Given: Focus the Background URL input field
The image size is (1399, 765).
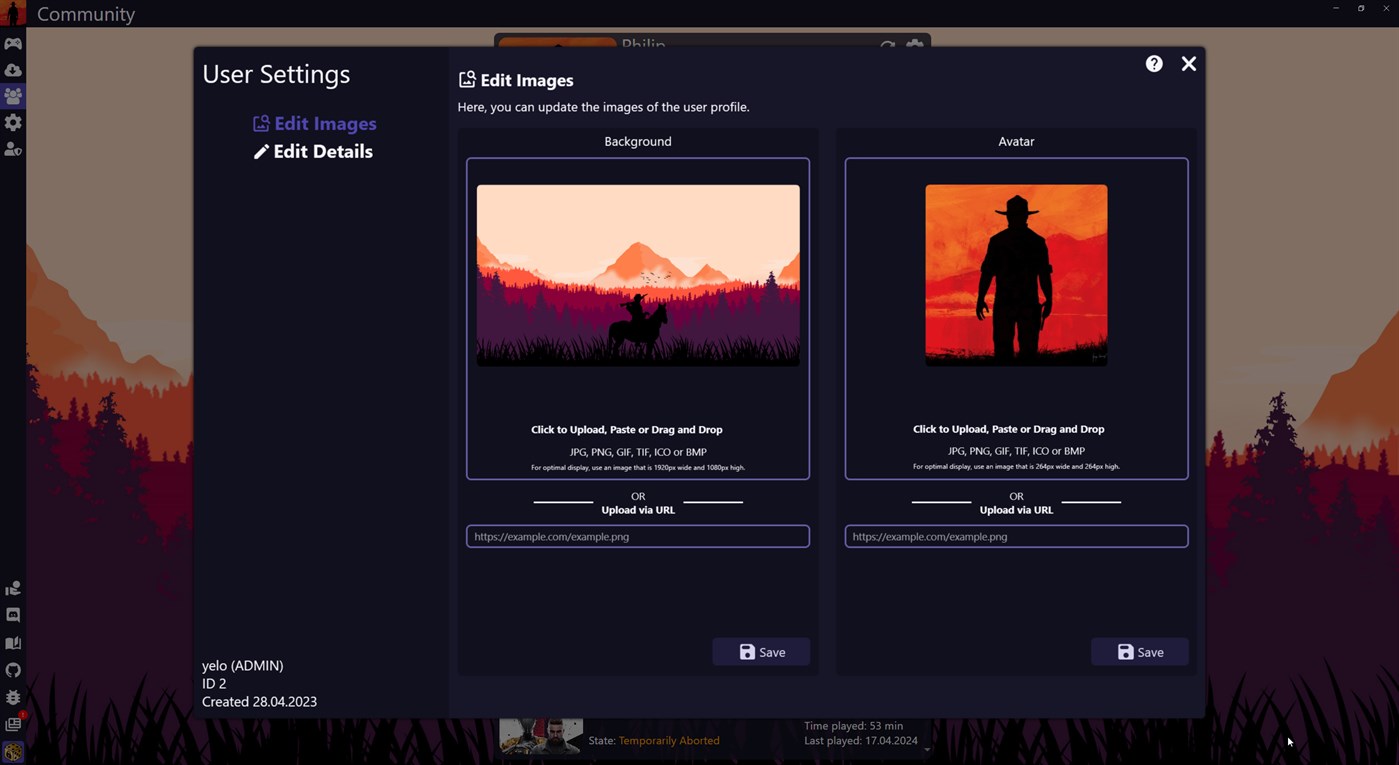Looking at the screenshot, I should [x=638, y=537].
